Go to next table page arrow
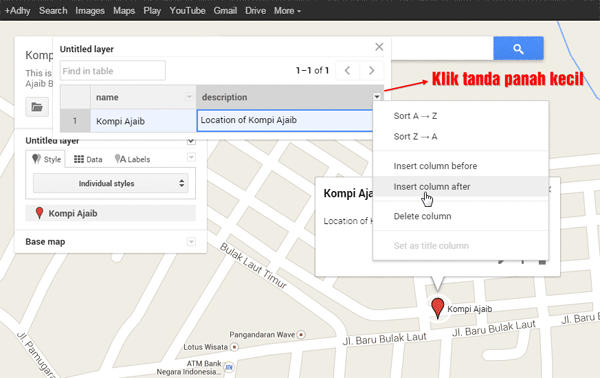Viewport: 600px width, 378px height. (x=371, y=70)
